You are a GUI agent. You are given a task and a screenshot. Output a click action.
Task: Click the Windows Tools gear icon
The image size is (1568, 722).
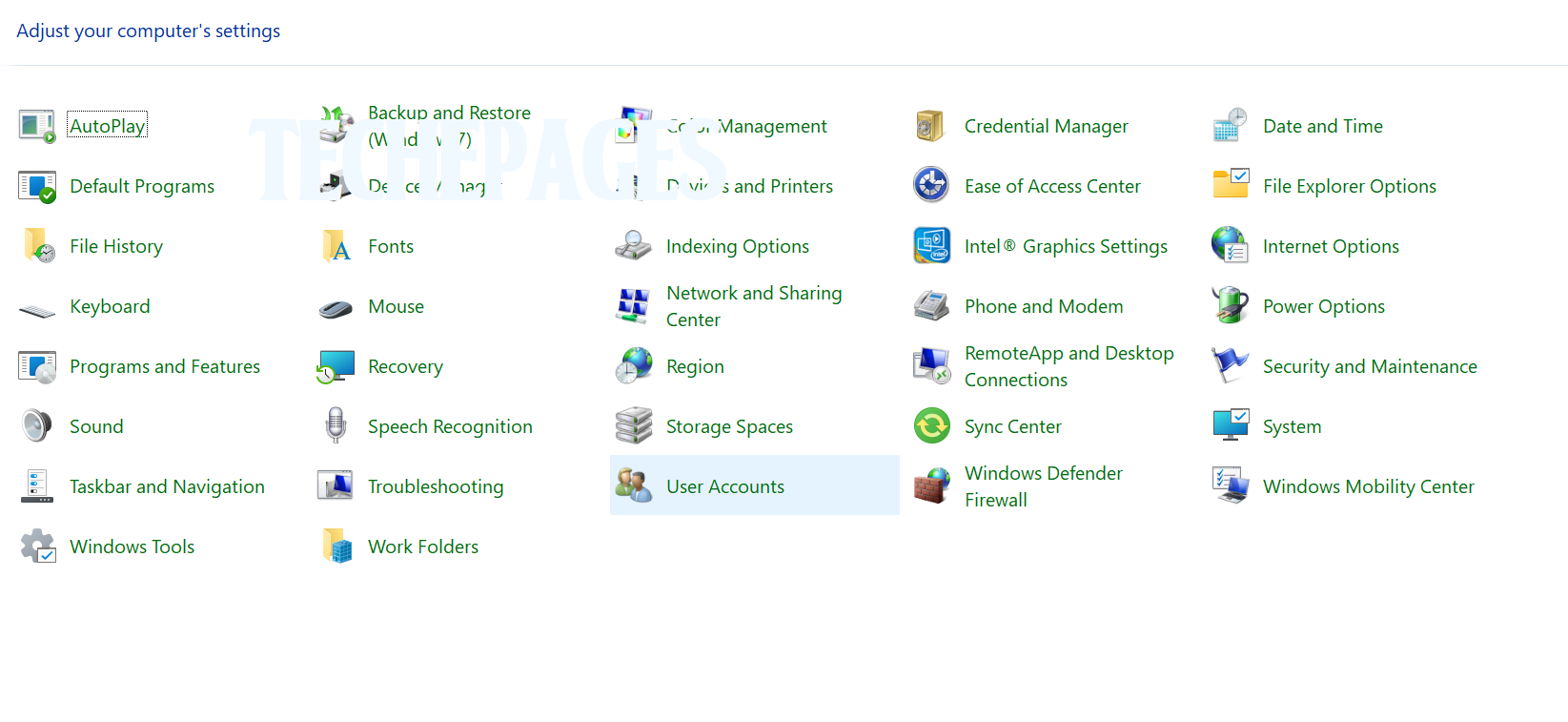(37, 547)
